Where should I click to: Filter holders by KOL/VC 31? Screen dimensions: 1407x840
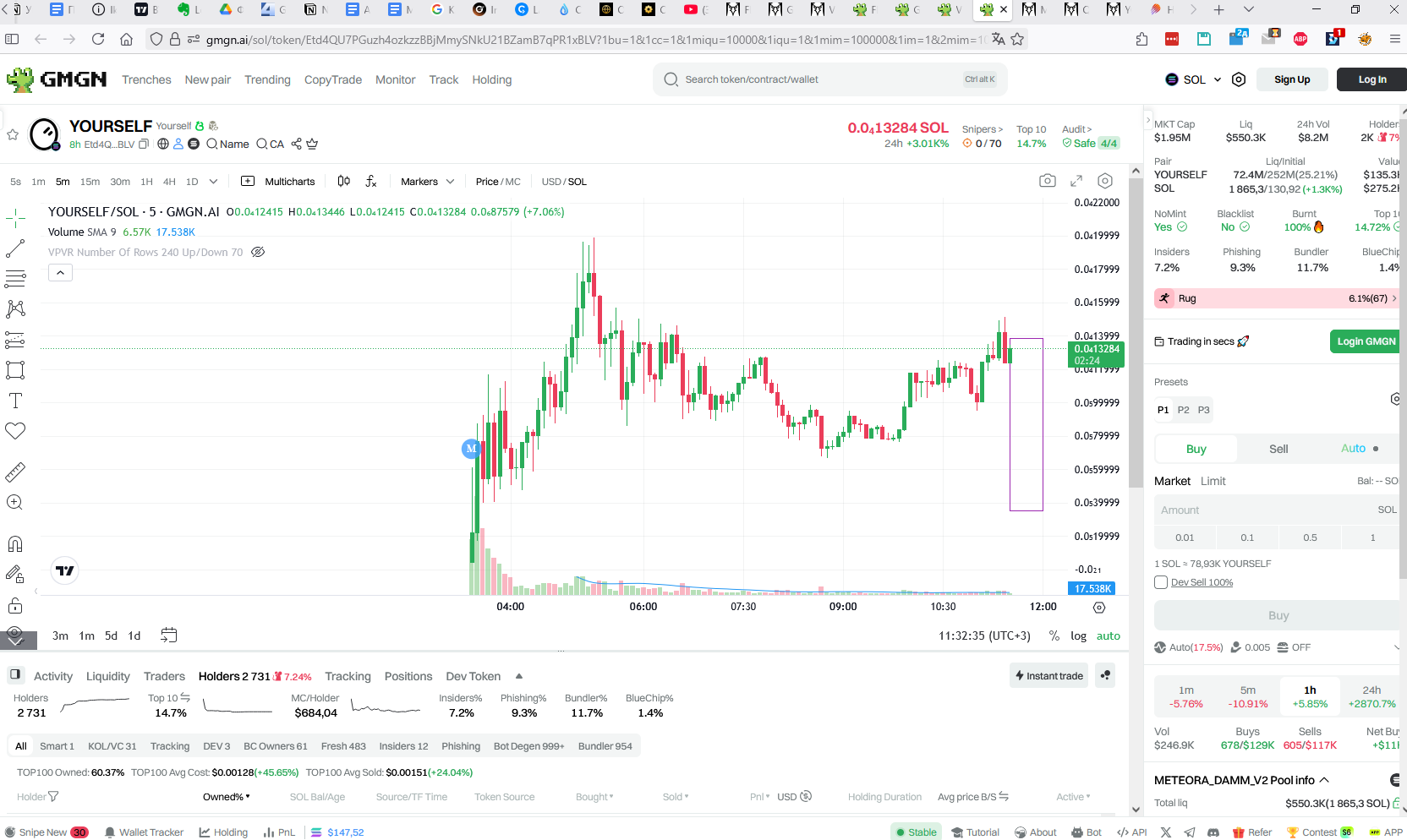tap(112, 746)
